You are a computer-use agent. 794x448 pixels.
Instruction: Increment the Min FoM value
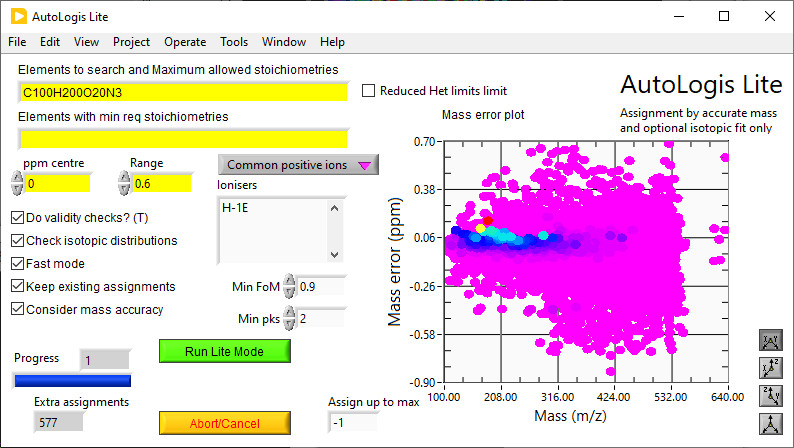pos(289,280)
